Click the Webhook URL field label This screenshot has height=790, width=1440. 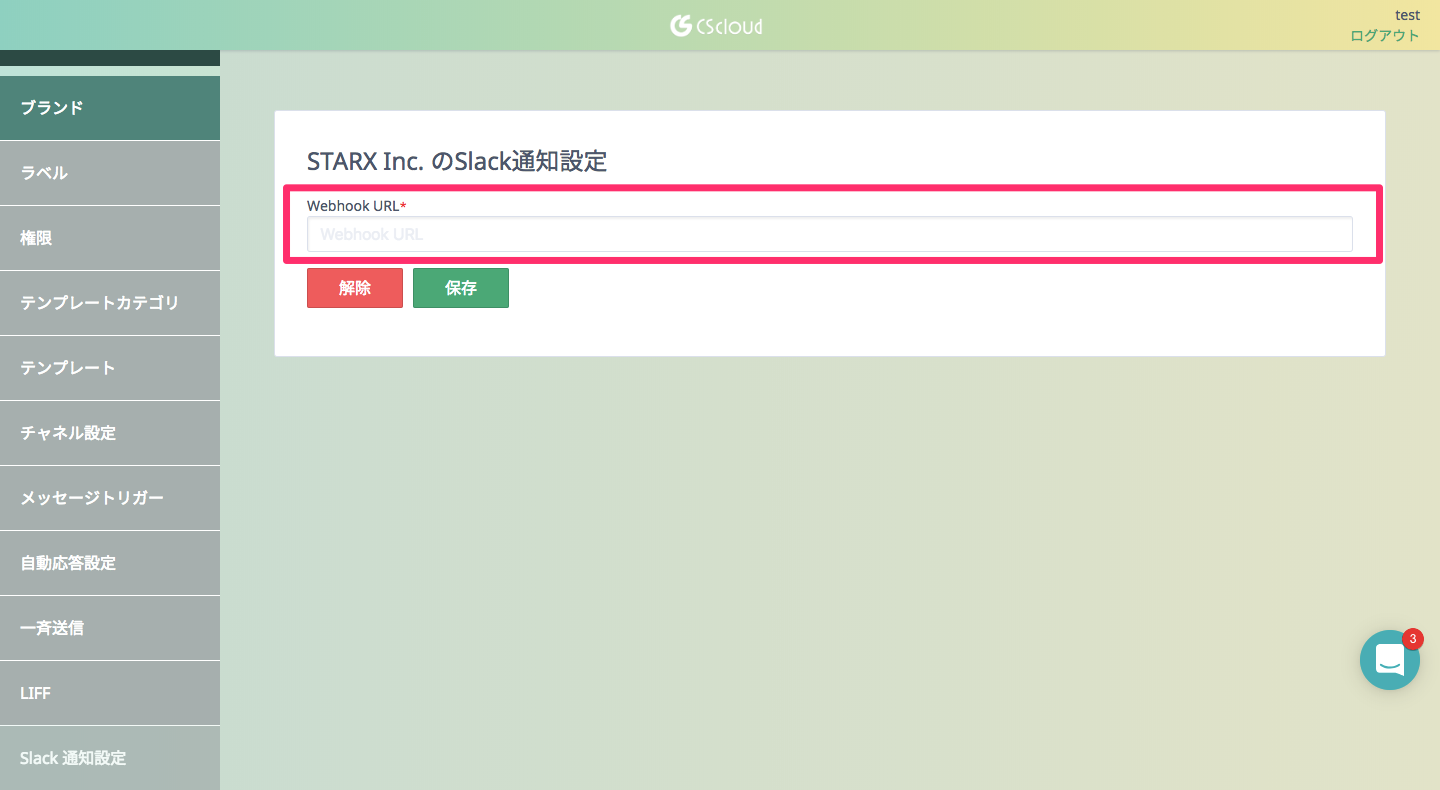click(x=356, y=205)
